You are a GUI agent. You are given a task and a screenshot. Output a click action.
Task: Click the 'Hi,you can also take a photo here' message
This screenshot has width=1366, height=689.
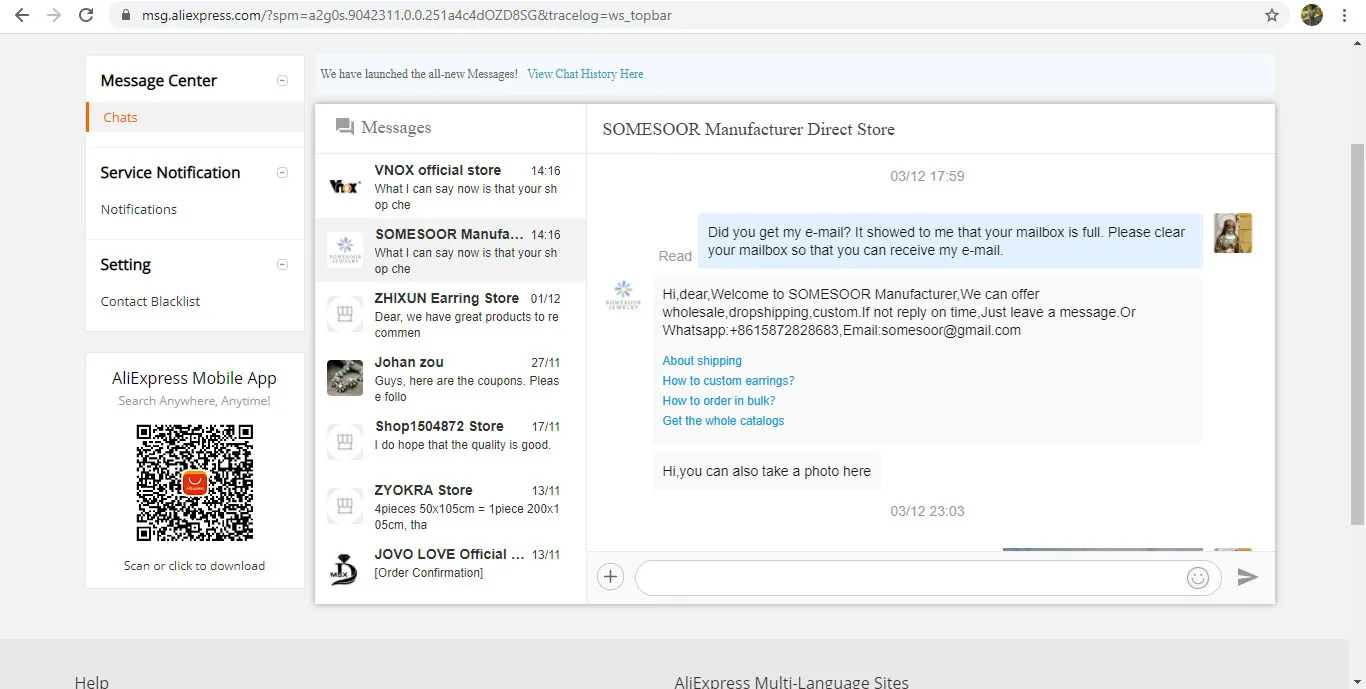(x=767, y=471)
